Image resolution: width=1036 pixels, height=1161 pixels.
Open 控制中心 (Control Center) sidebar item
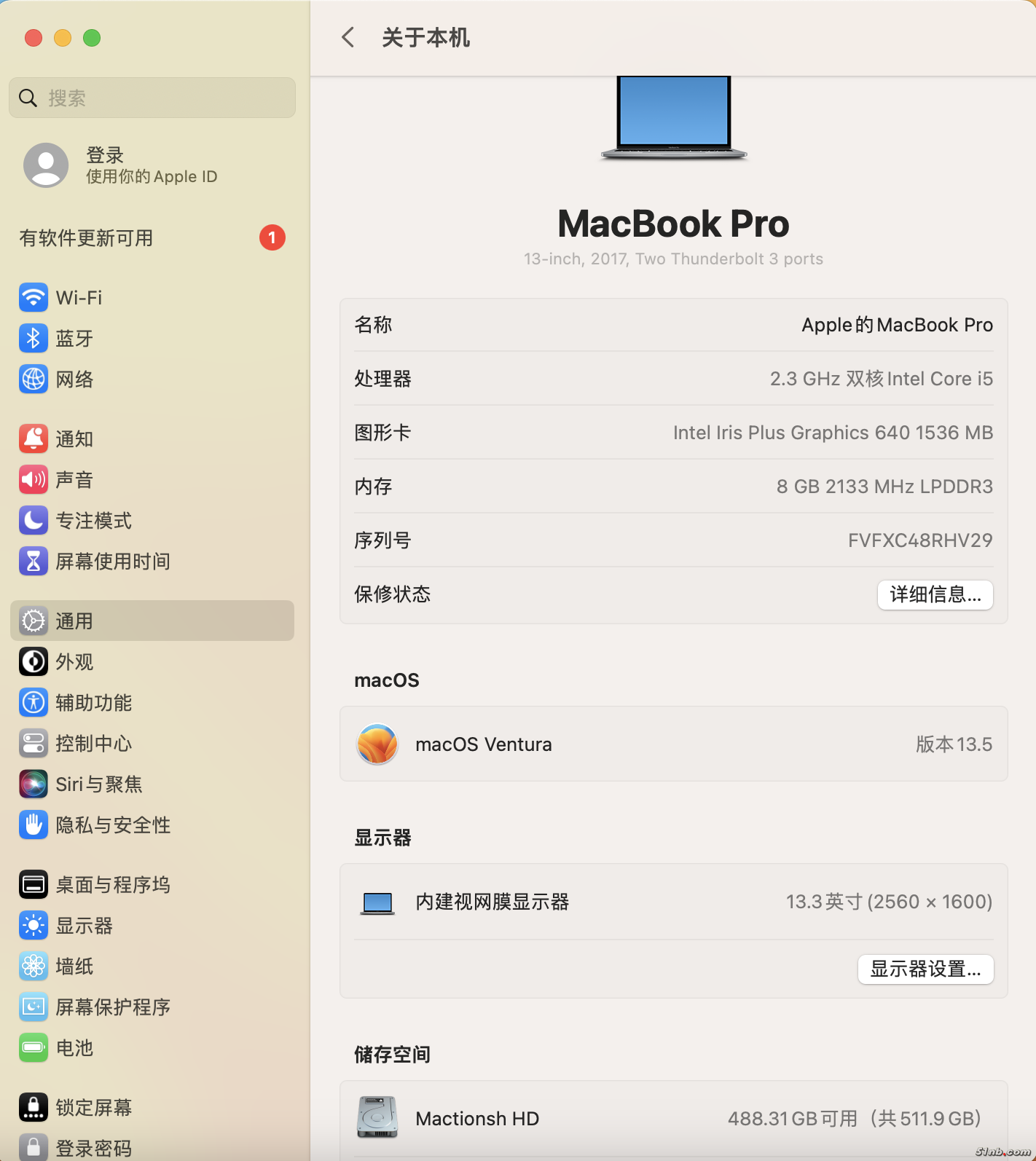(x=93, y=744)
